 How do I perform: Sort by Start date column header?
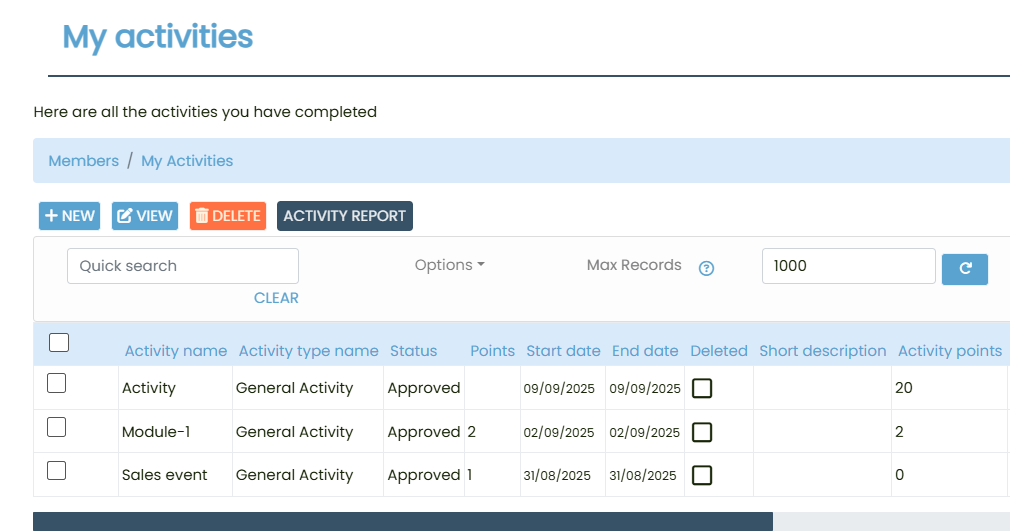pyautogui.click(x=563, y=351)
